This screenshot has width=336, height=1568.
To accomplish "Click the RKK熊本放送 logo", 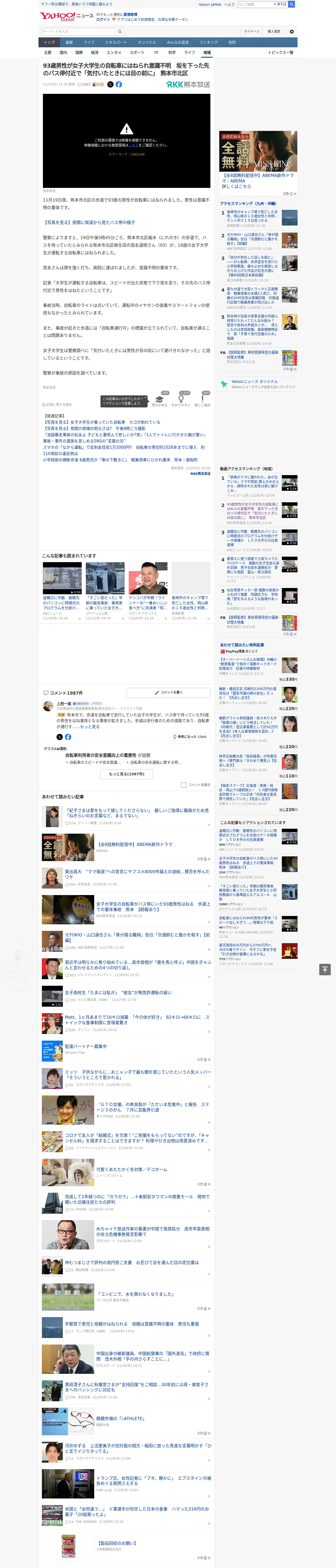I will (x=188, y=85).
